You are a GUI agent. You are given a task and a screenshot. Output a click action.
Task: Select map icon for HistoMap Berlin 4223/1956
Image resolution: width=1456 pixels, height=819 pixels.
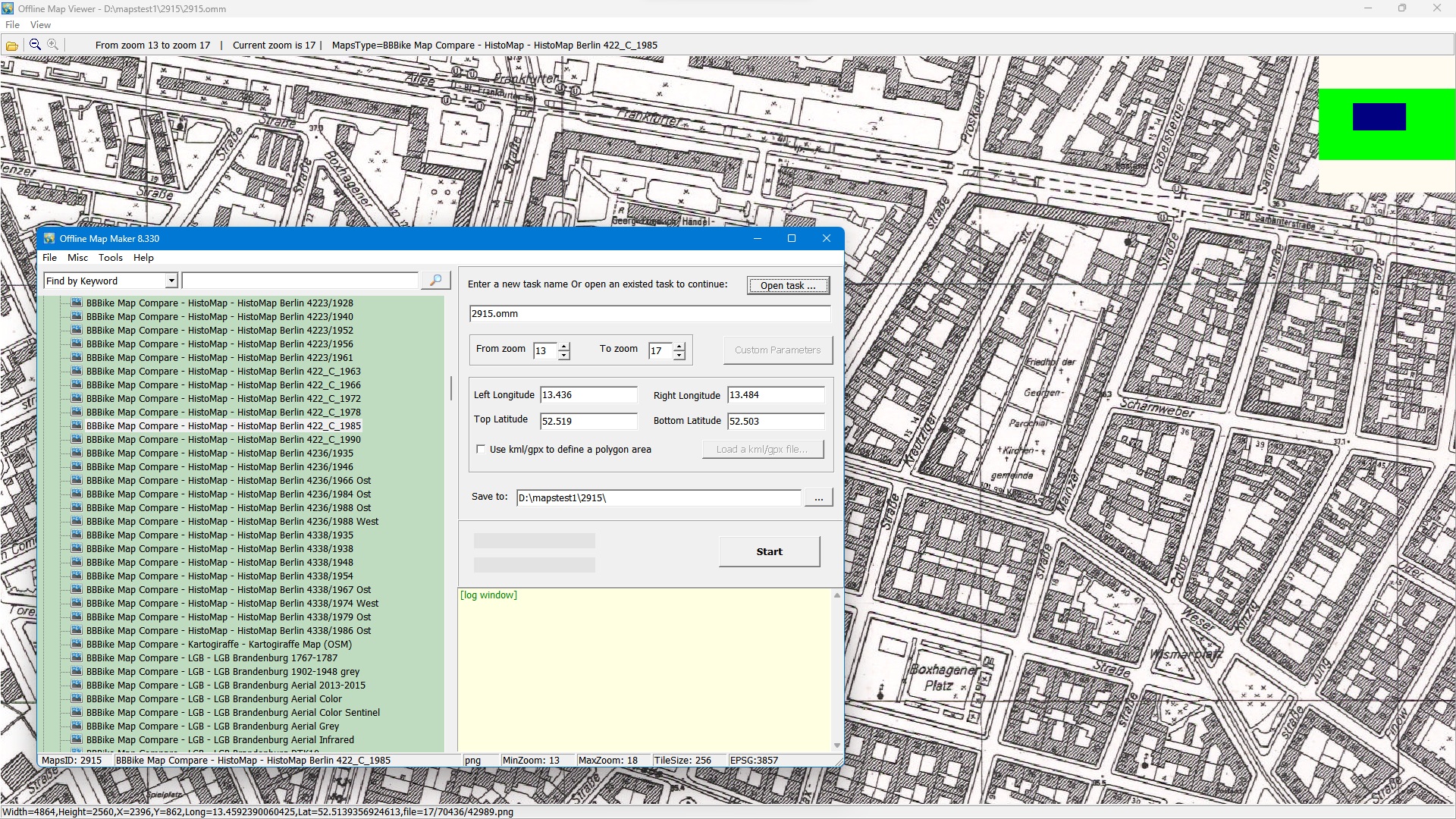click(77, 344)
